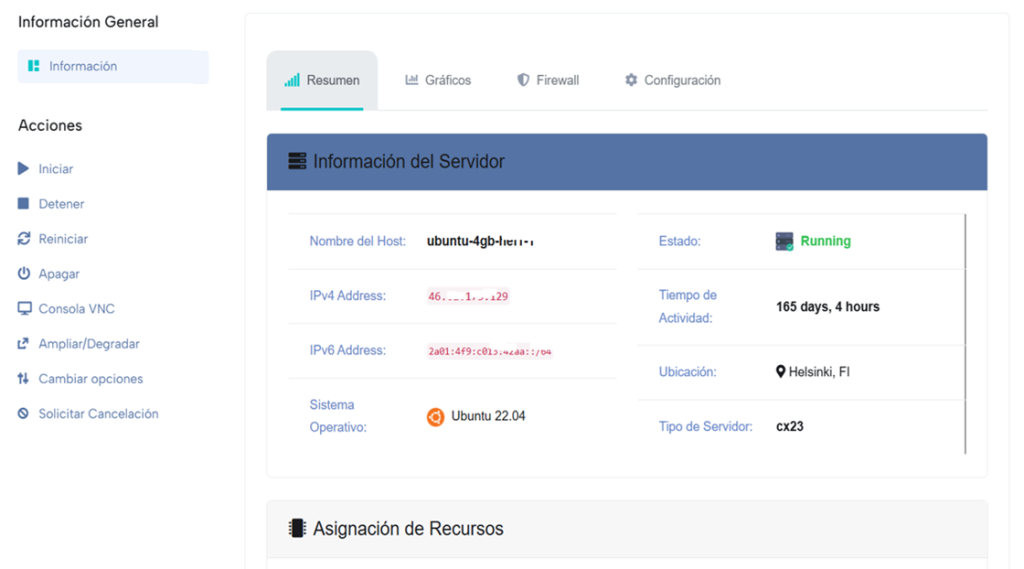Open the Consola VNC monitor icon
The image size is (1024, 569).
pos(24,309)
